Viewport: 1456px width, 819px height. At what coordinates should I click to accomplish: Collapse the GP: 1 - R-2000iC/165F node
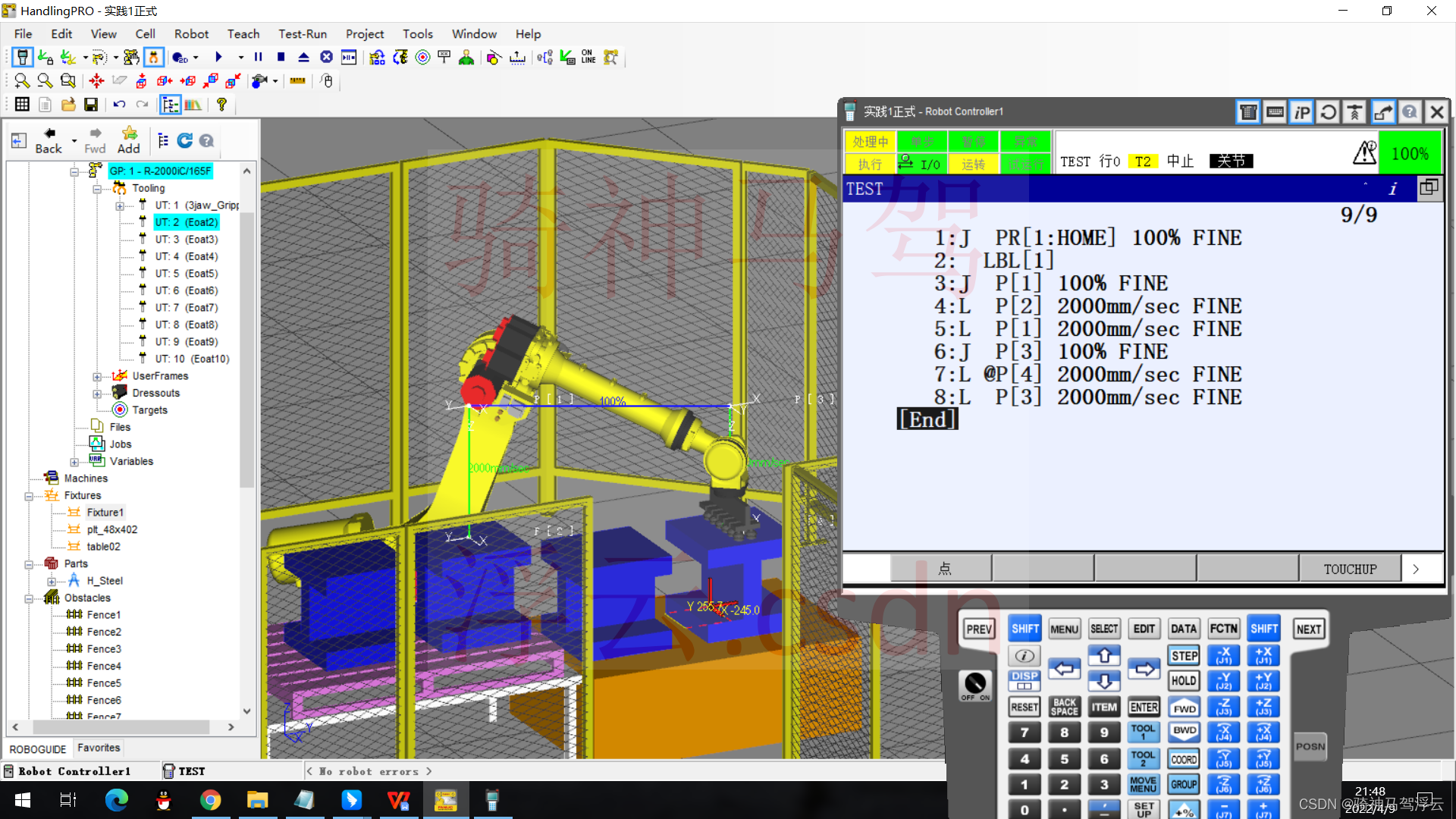click(74, 171)
